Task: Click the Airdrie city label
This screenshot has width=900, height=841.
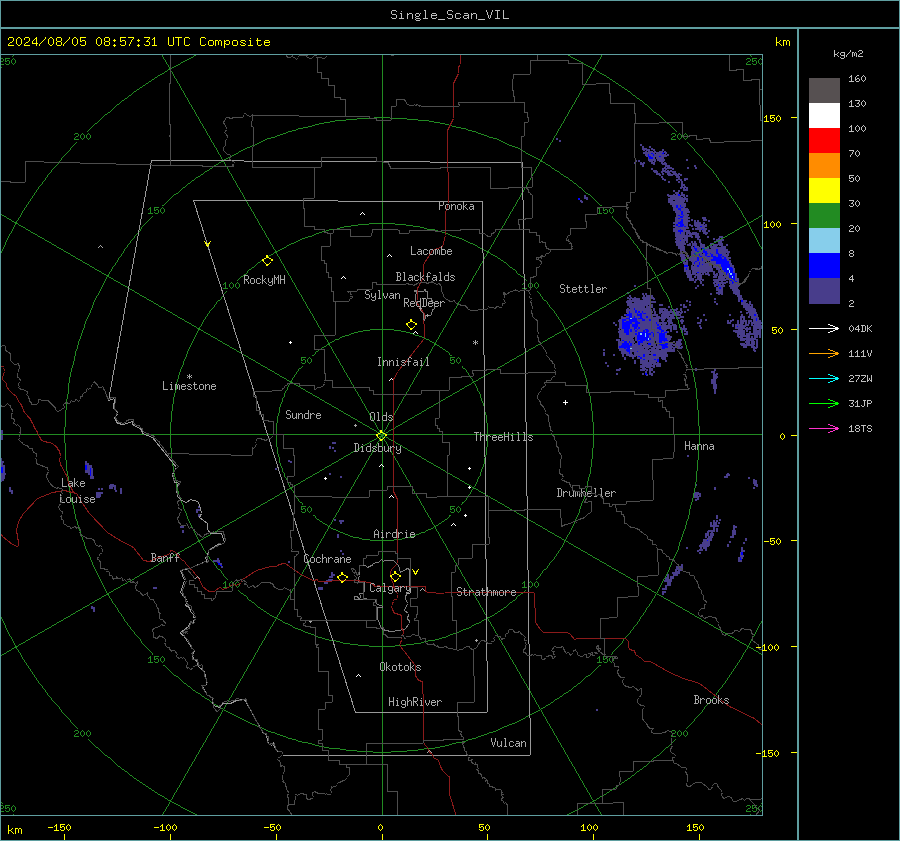Action: click(x=394, y=534)
